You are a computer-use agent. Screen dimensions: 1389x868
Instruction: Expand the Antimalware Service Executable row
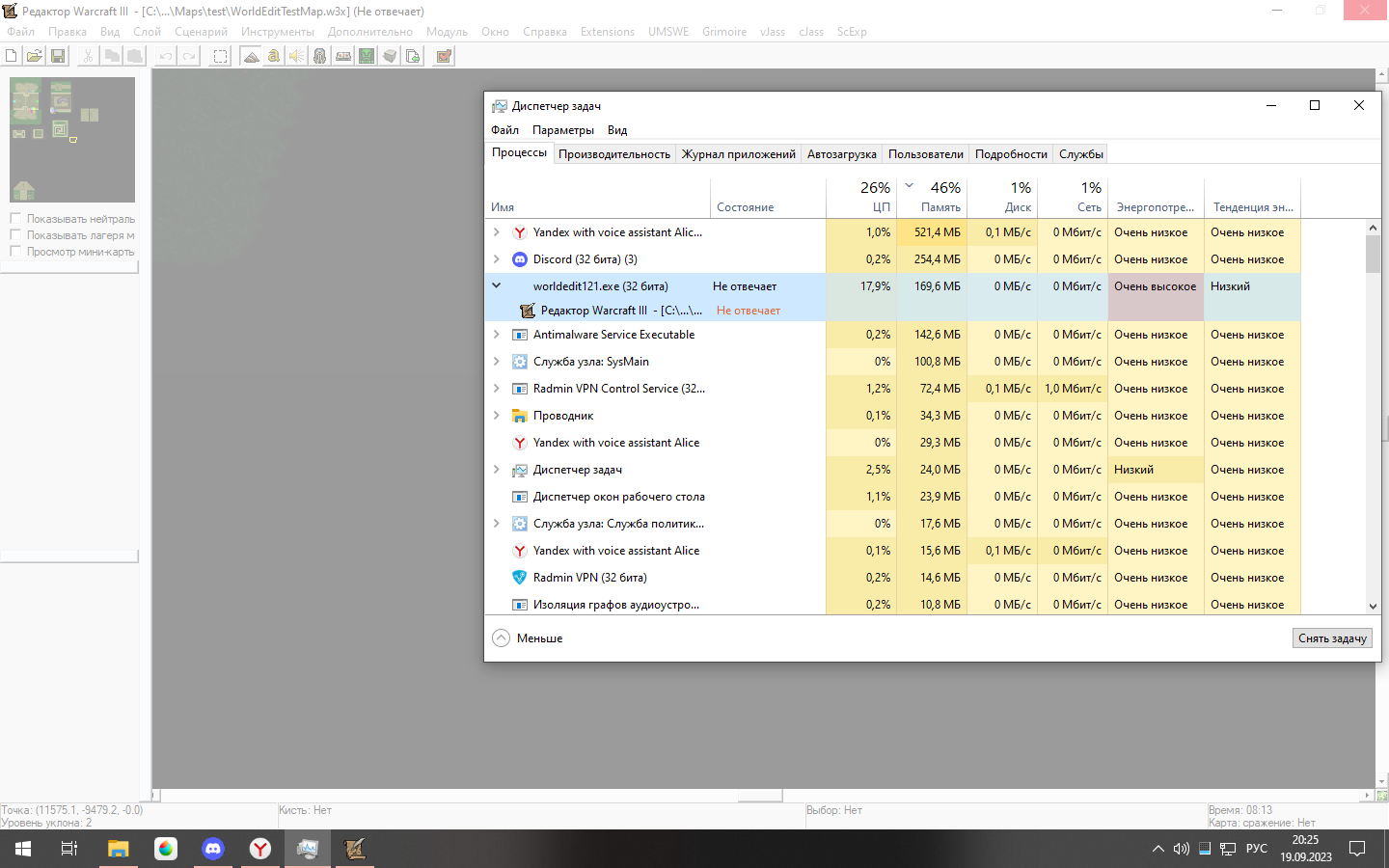point(497,335)
